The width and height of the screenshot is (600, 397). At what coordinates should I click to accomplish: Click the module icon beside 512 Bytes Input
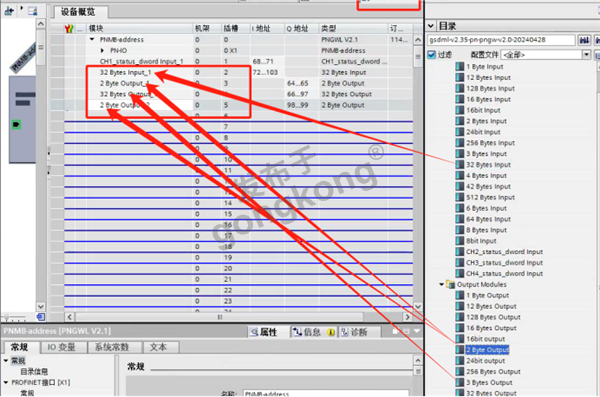pos(460,198)
